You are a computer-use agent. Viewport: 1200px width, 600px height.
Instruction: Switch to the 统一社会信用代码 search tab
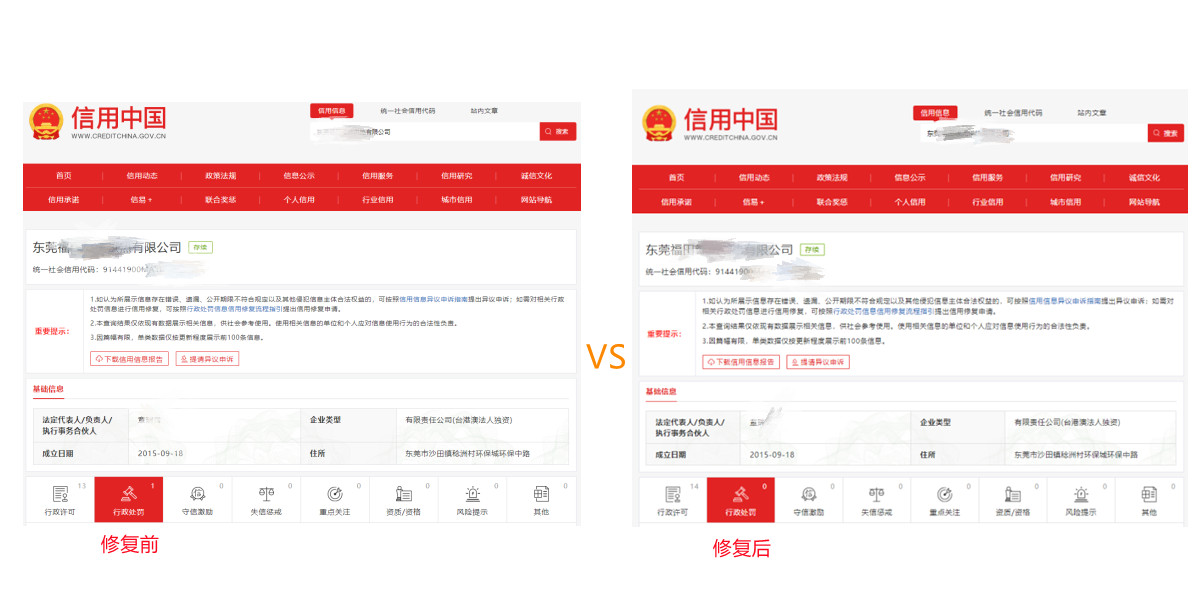[x=407, y=111]
